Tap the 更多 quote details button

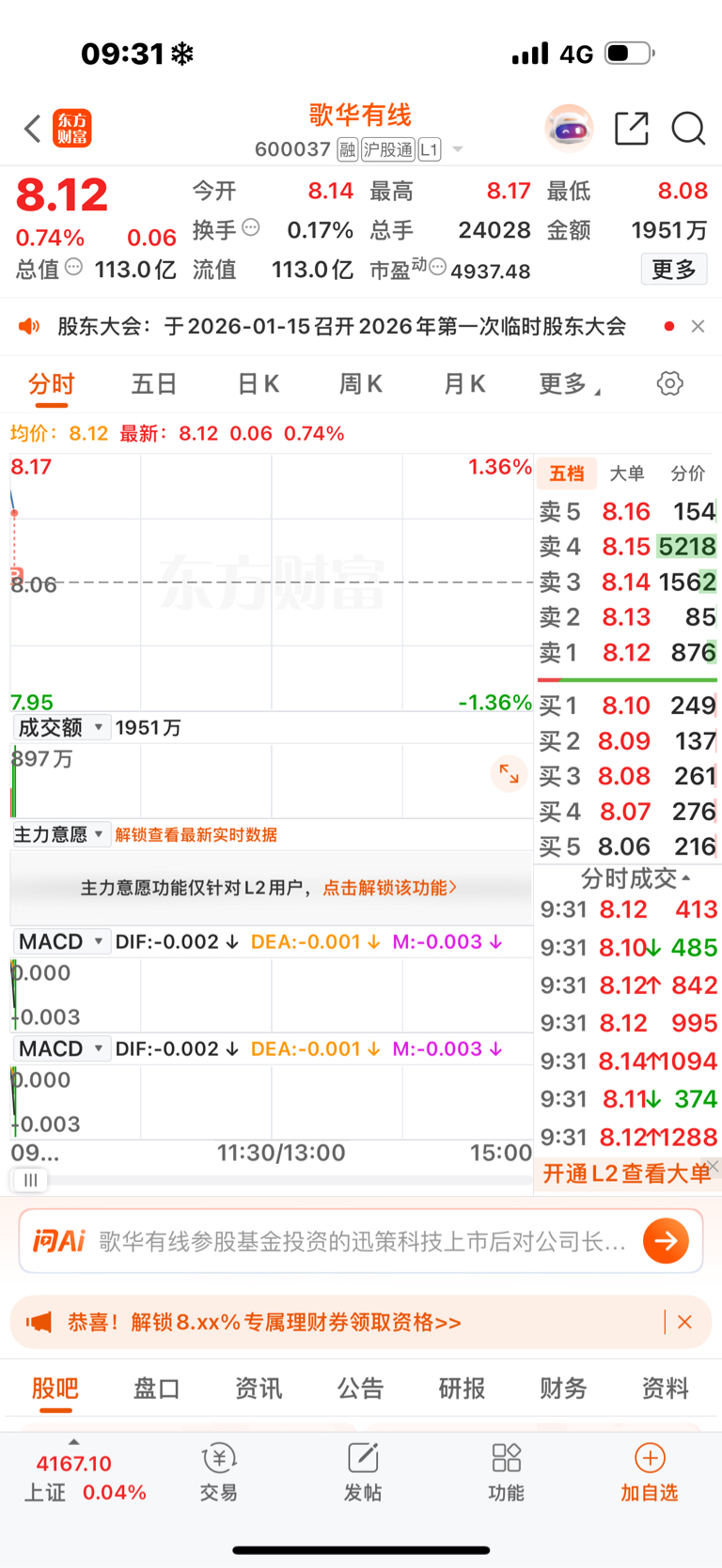coord(674,270)
